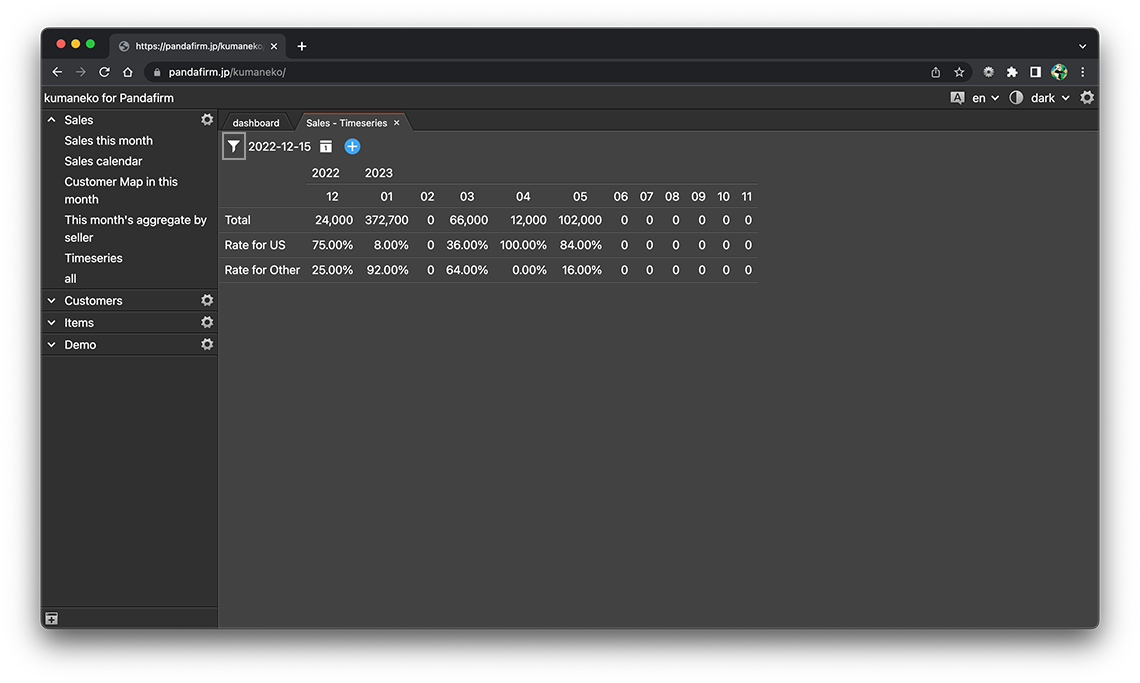Switch to the dashboard tab
Screen dimensions: 1140x683
tap(256, 123)
